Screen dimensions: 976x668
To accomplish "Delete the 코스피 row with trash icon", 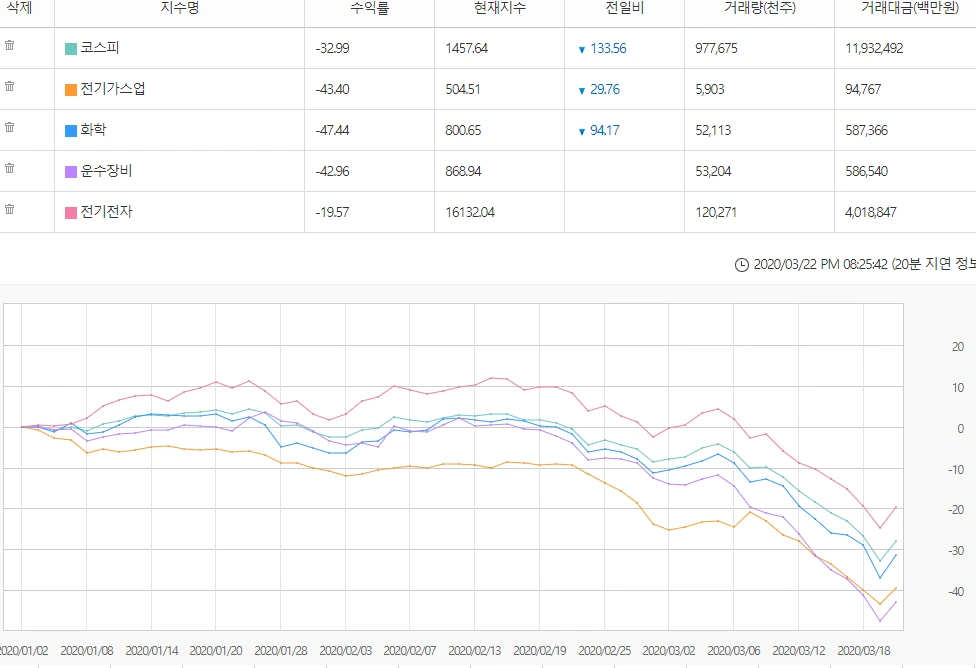I will point(9,45).
